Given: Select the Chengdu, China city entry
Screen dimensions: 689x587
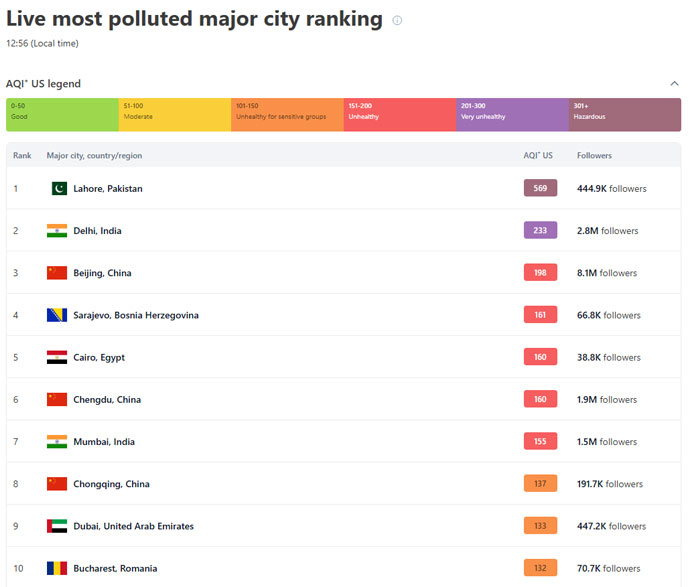Looking at the screenshot, I should (x=107, y=400).
